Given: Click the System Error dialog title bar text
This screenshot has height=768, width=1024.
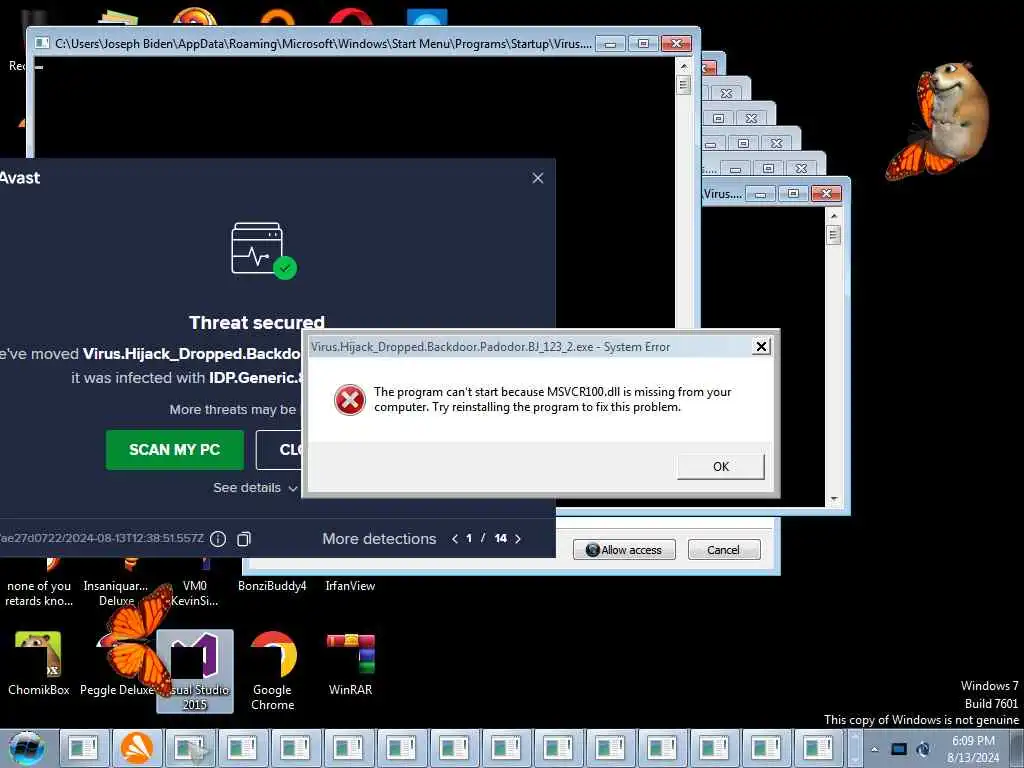Looking at the screenshot, I should 490,347.
